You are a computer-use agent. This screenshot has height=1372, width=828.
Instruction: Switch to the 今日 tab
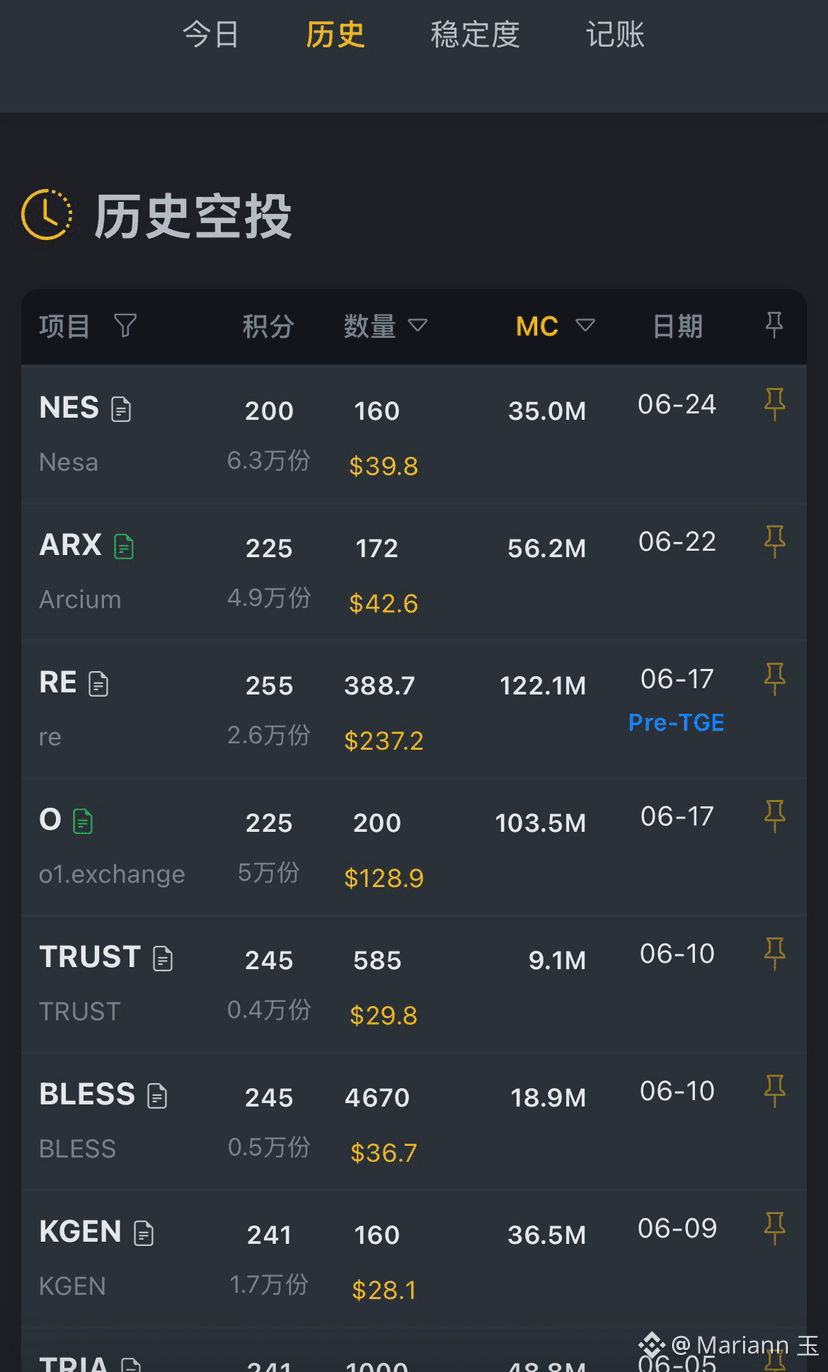[x=211, y=35]
